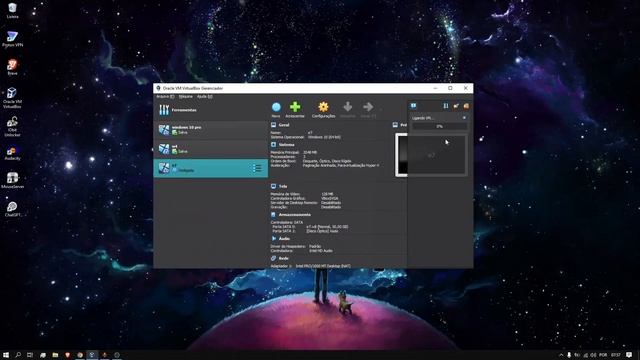Show hidden system tray icons
This screenshot has width=640, height=360.
tap(561, 355)
